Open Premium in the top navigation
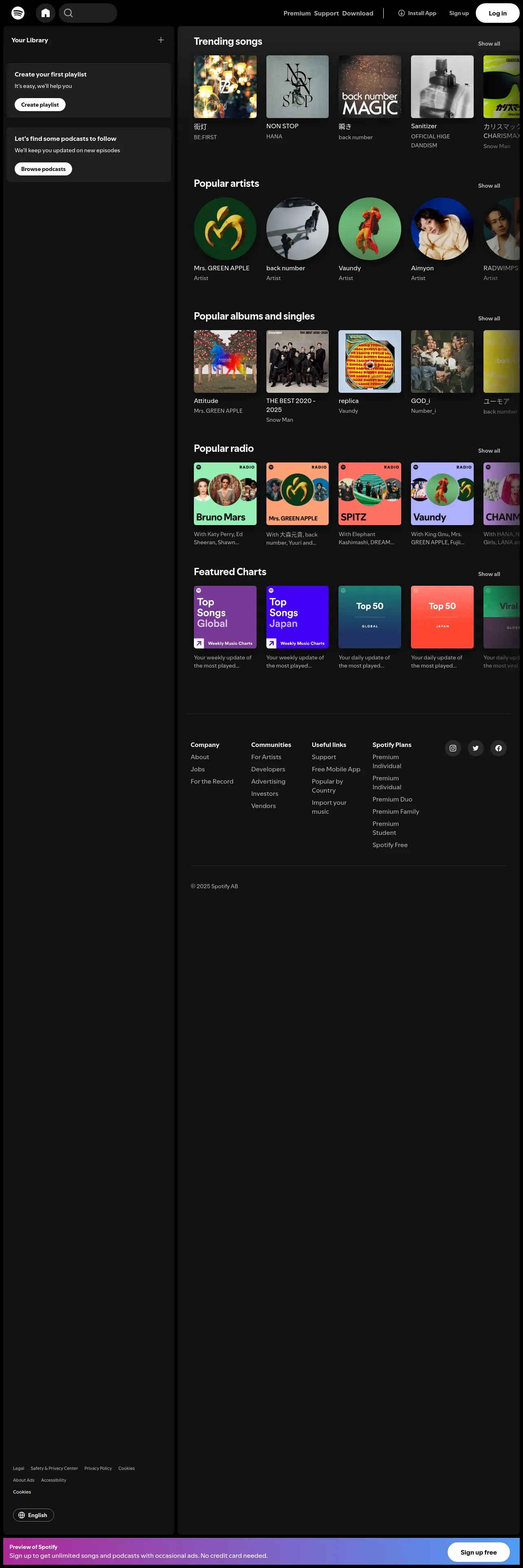Viewport: 523px width, 1568px height. pos(297,13)
